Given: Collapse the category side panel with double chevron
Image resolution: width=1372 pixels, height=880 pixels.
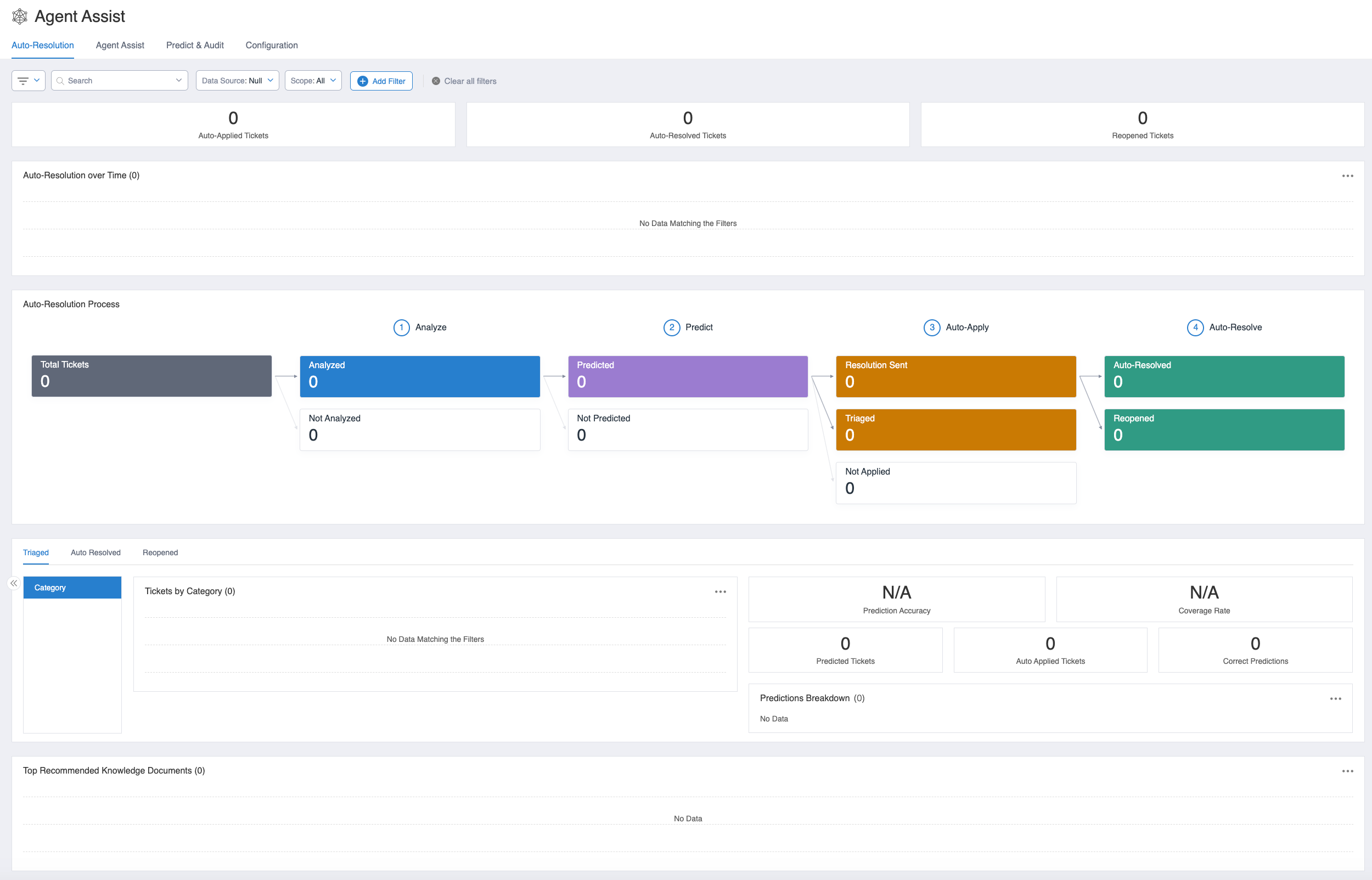Looking at the screenshot, I should (14, 583).
